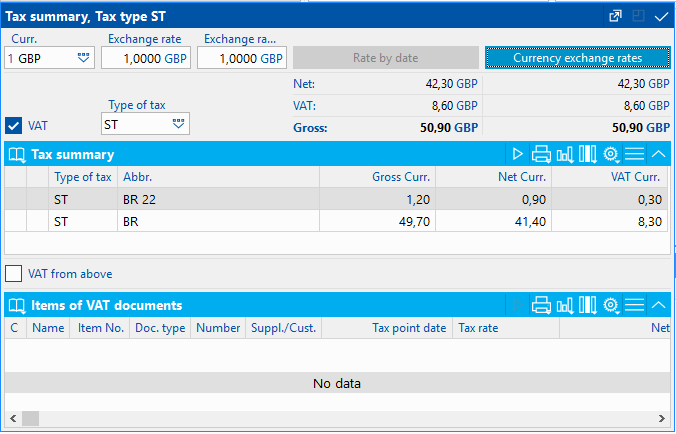This screenshot has height=434, width=676.
Task: Open the Curr. GBP dropdown
Action: coord(83,59)
